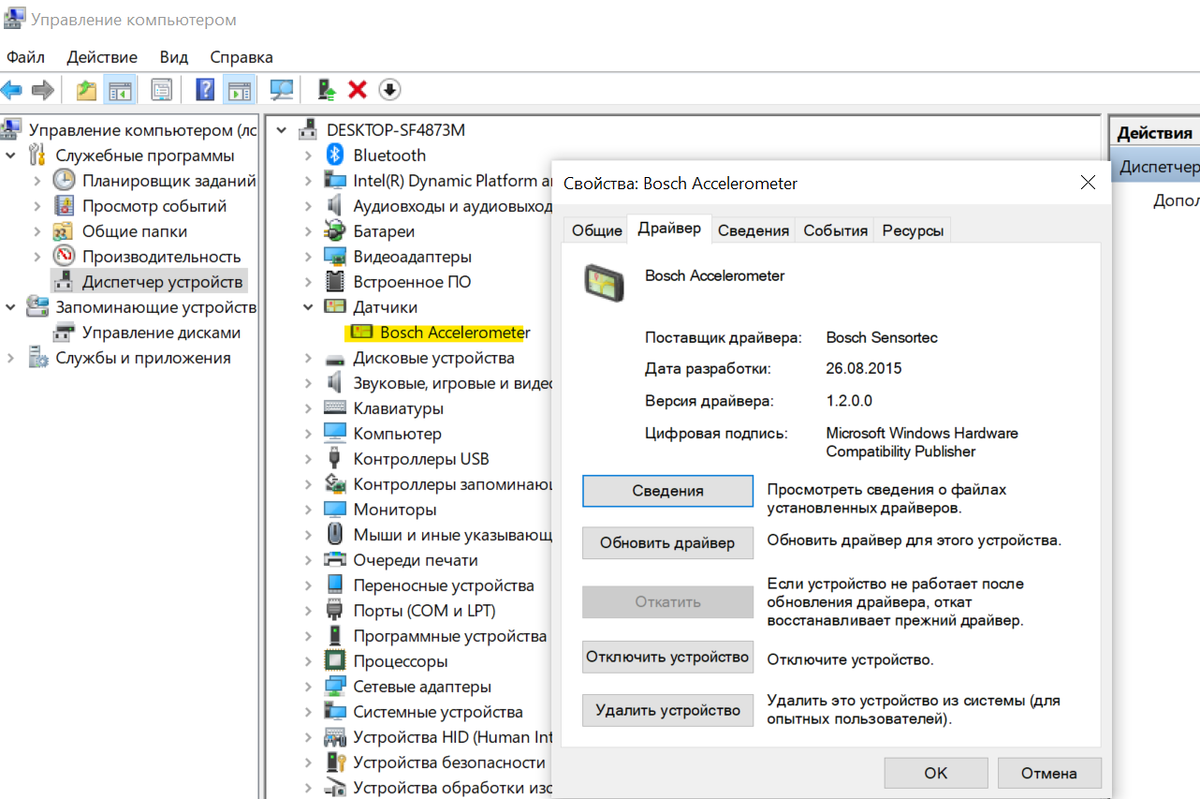Click the Сведения driver details button
This screenshot has height=799, width=1200.
click(x=667, y=491)
